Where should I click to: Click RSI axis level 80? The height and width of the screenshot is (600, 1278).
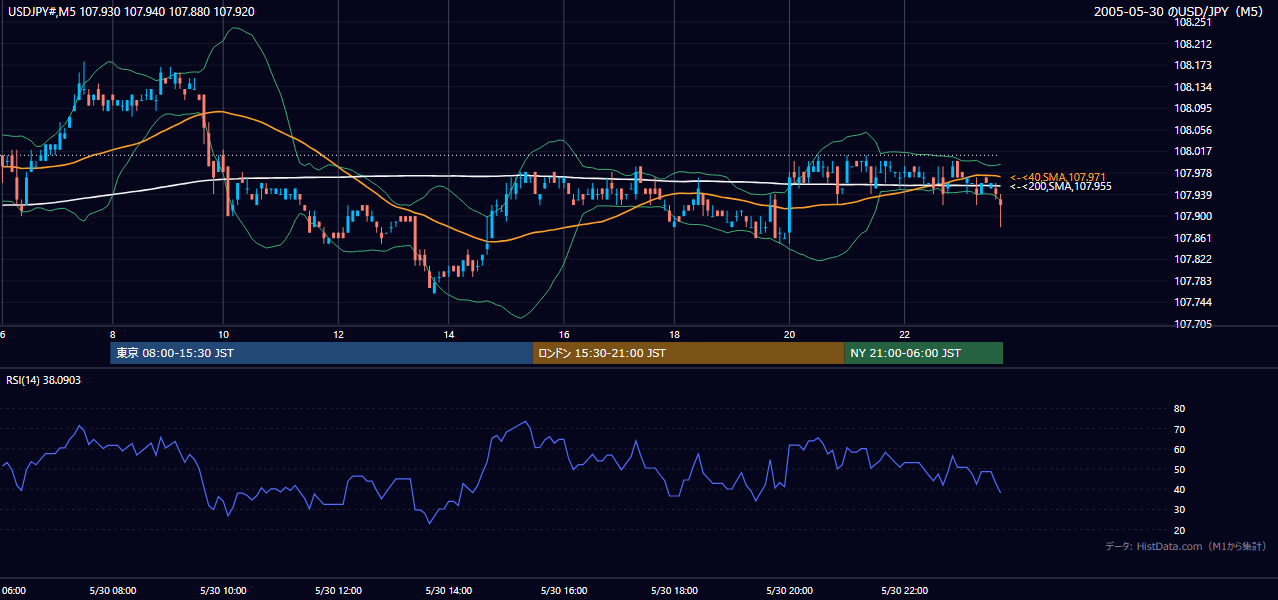pyautogui.click(x=1180, y=409)
